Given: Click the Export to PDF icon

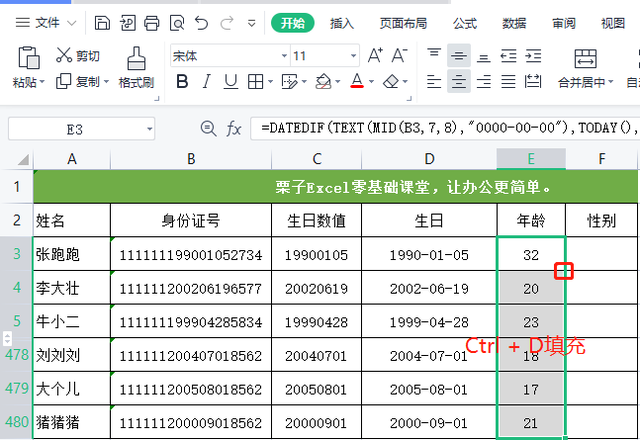Looking at the screenshot, I should [x=127, y=23].
